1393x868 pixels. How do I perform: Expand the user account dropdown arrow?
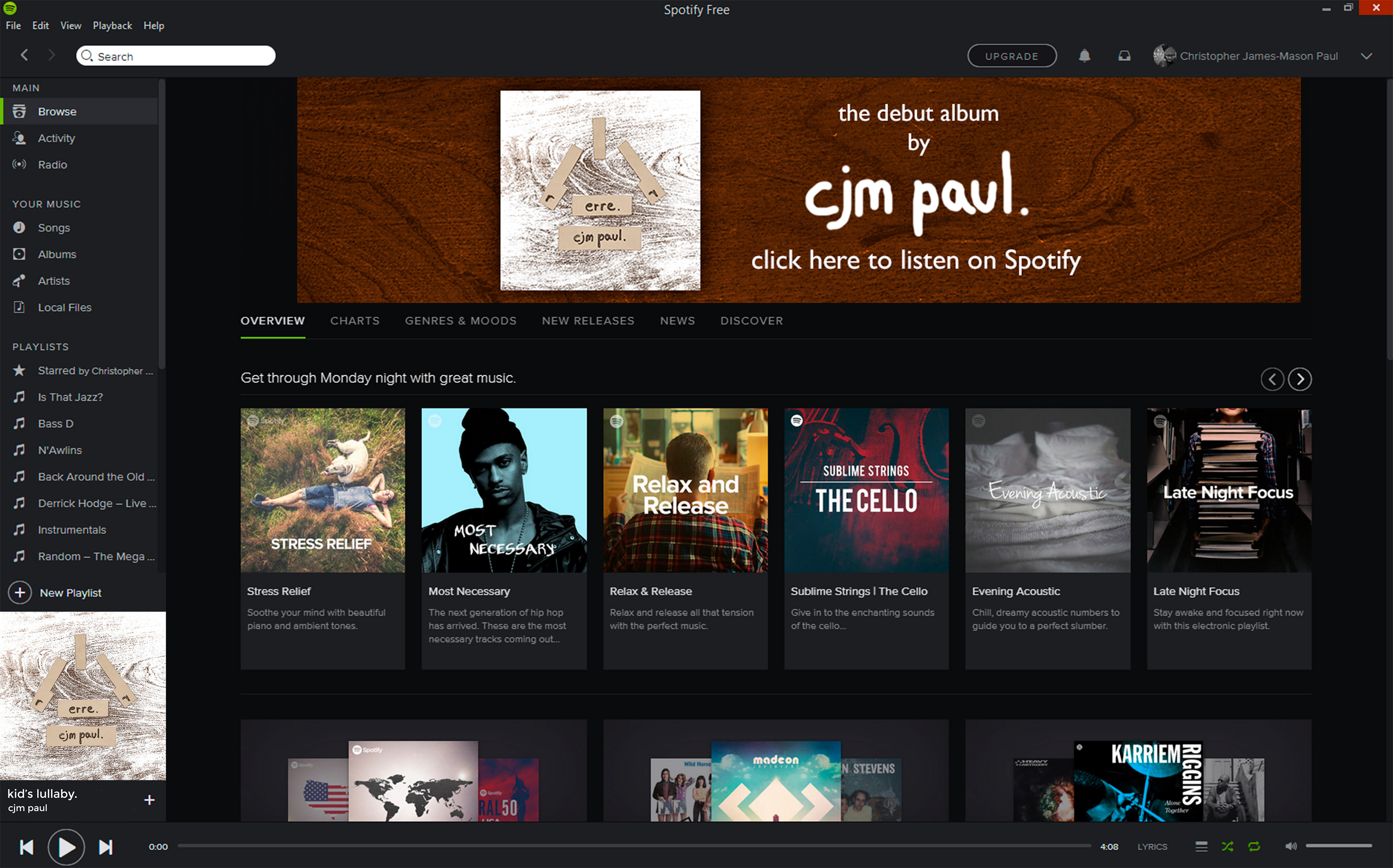point(1367,56)
